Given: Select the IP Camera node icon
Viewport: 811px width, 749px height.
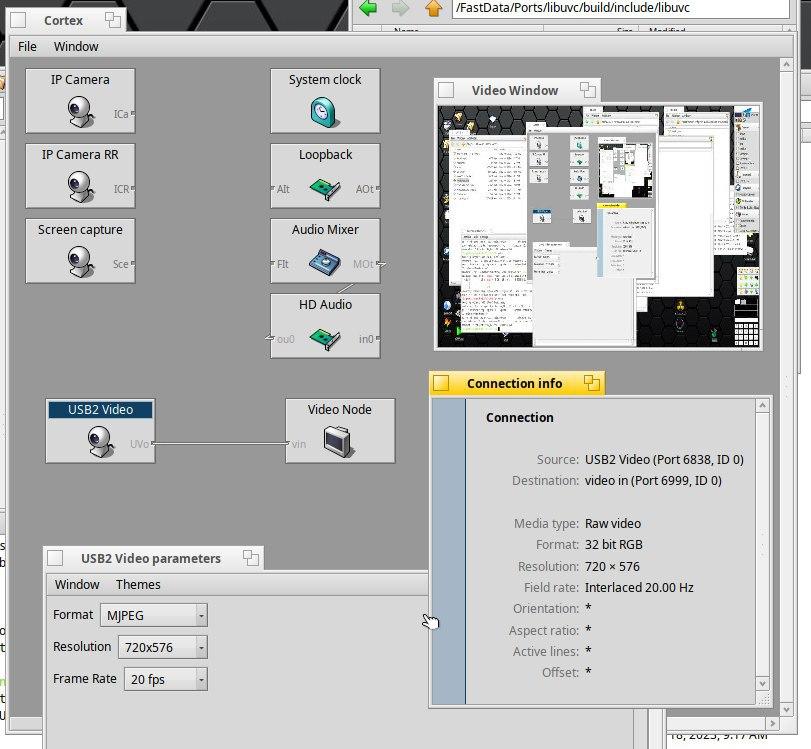Looking at the screenshot, I should (80, 110).
